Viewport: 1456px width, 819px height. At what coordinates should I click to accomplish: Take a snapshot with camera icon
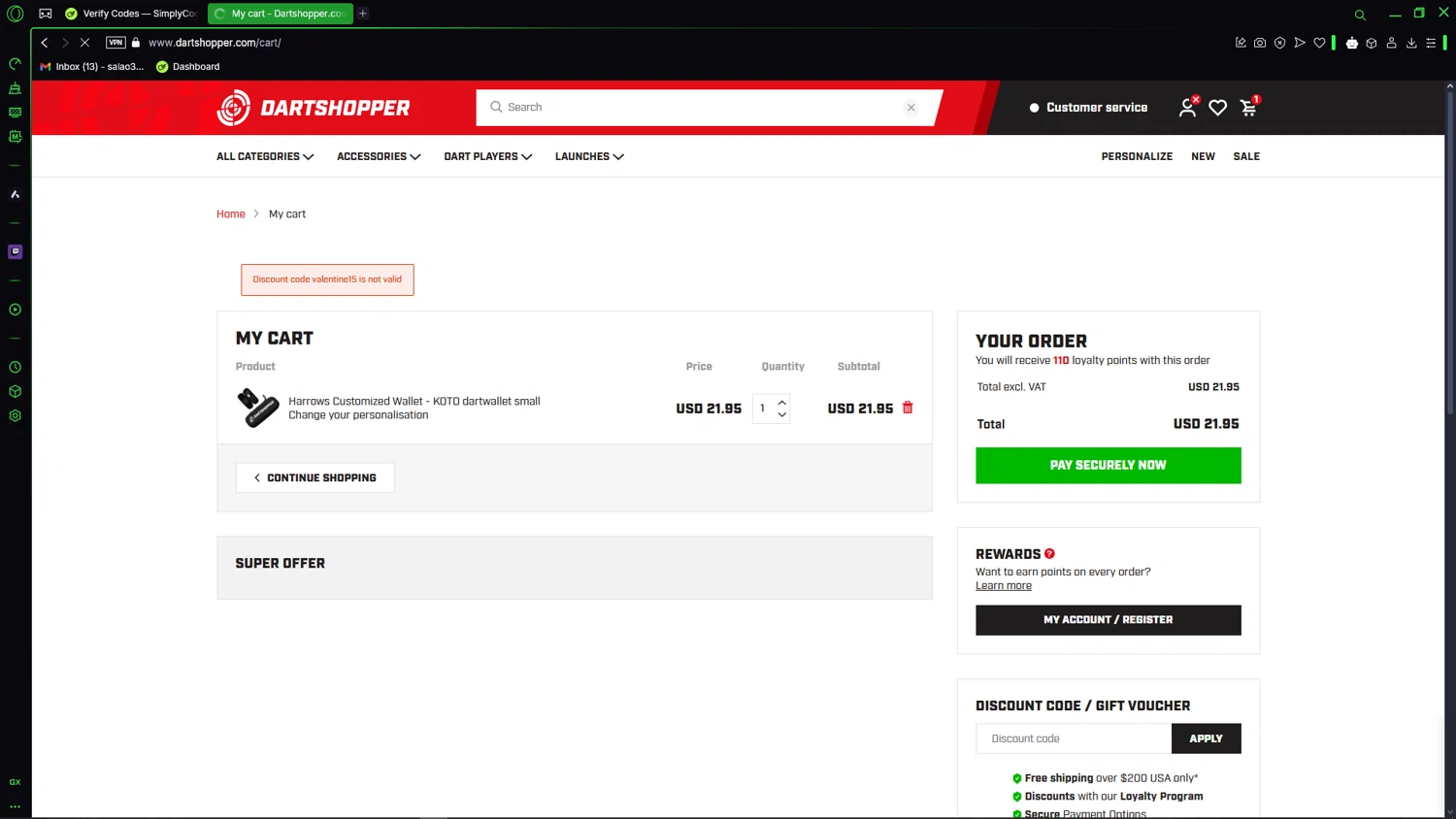click(x=1260, y=43)
